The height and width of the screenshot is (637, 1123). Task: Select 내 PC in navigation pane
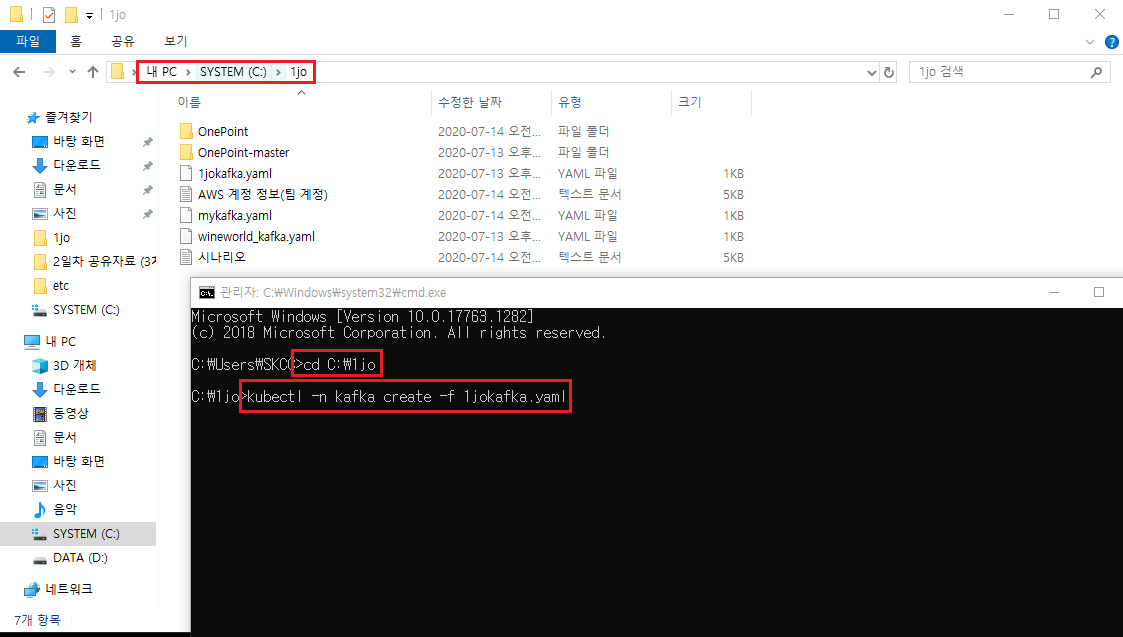point(60,341)
